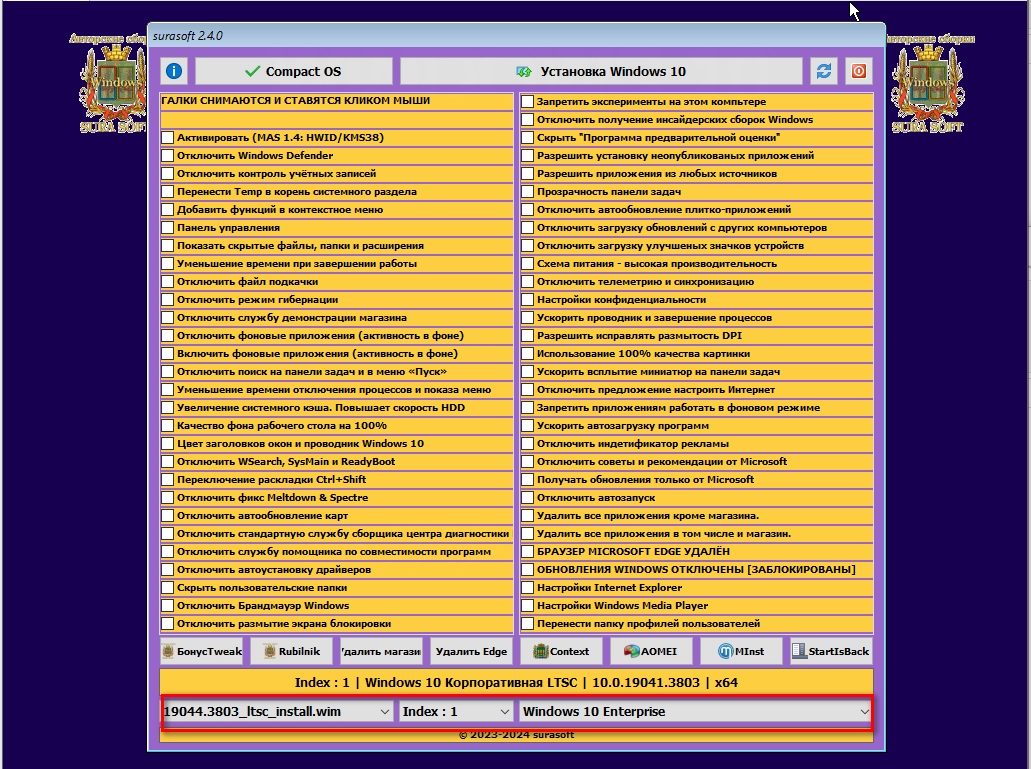This screenshot has width=1031, height=769.
Task: Check Ускорить автозагрузку программ
Action: pos(527,426)
